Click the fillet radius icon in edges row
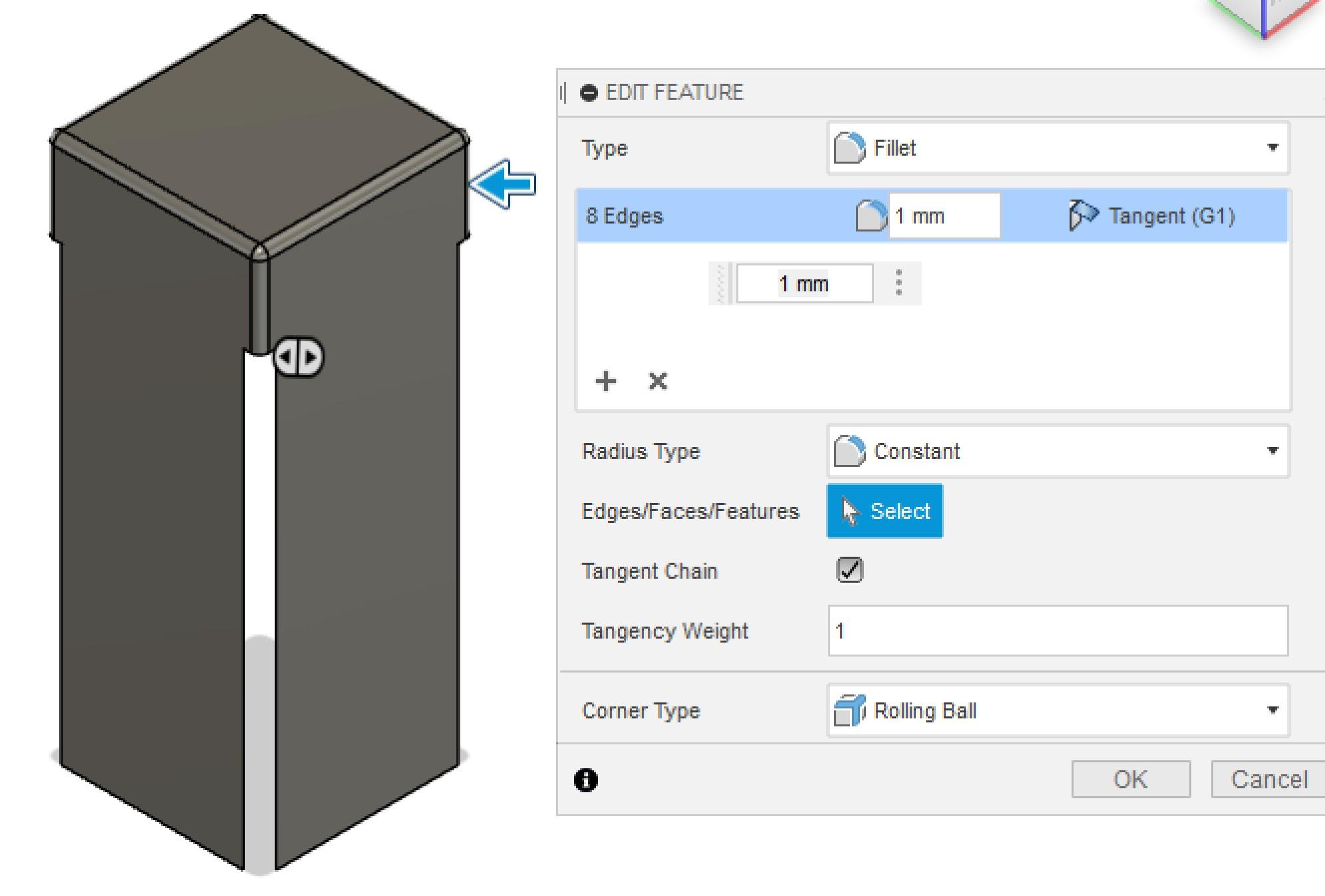Viewport: 1325px width, 896px height. [870, 216]
